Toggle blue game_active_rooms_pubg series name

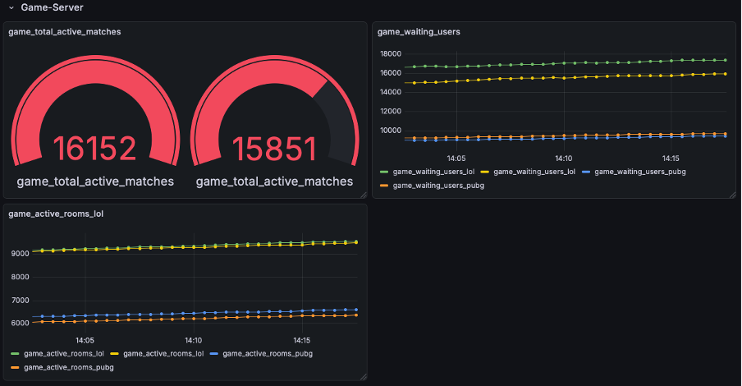[267, 354]
